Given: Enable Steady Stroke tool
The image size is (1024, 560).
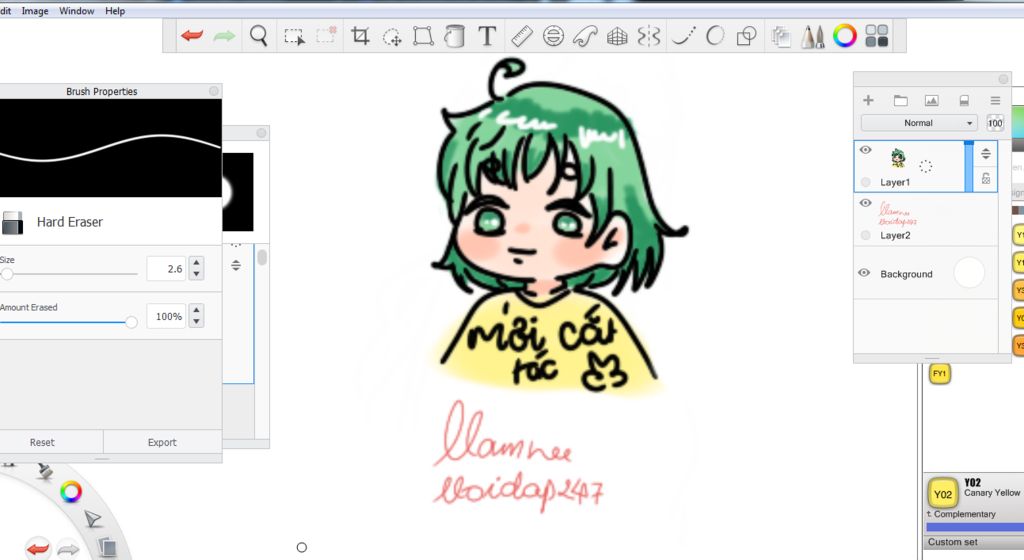Looking at the screenshot, I should 683,35.
